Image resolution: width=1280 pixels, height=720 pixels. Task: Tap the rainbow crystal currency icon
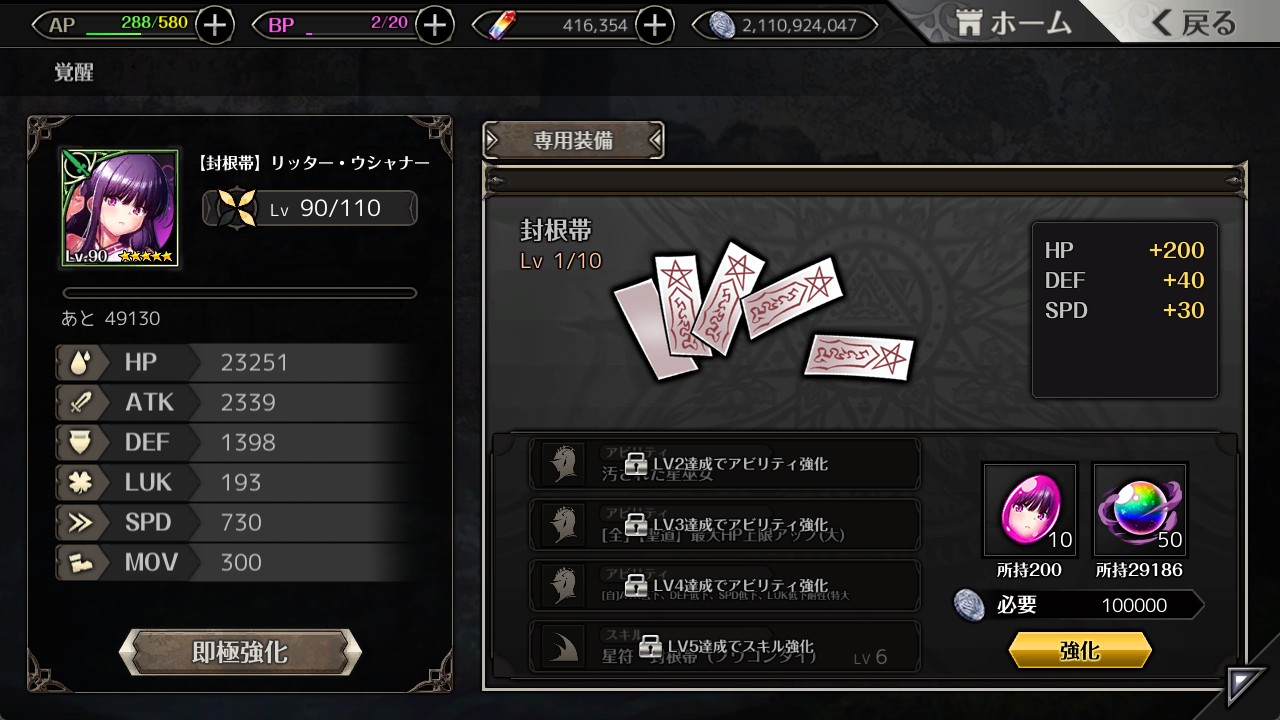click(x=498, y=26)
